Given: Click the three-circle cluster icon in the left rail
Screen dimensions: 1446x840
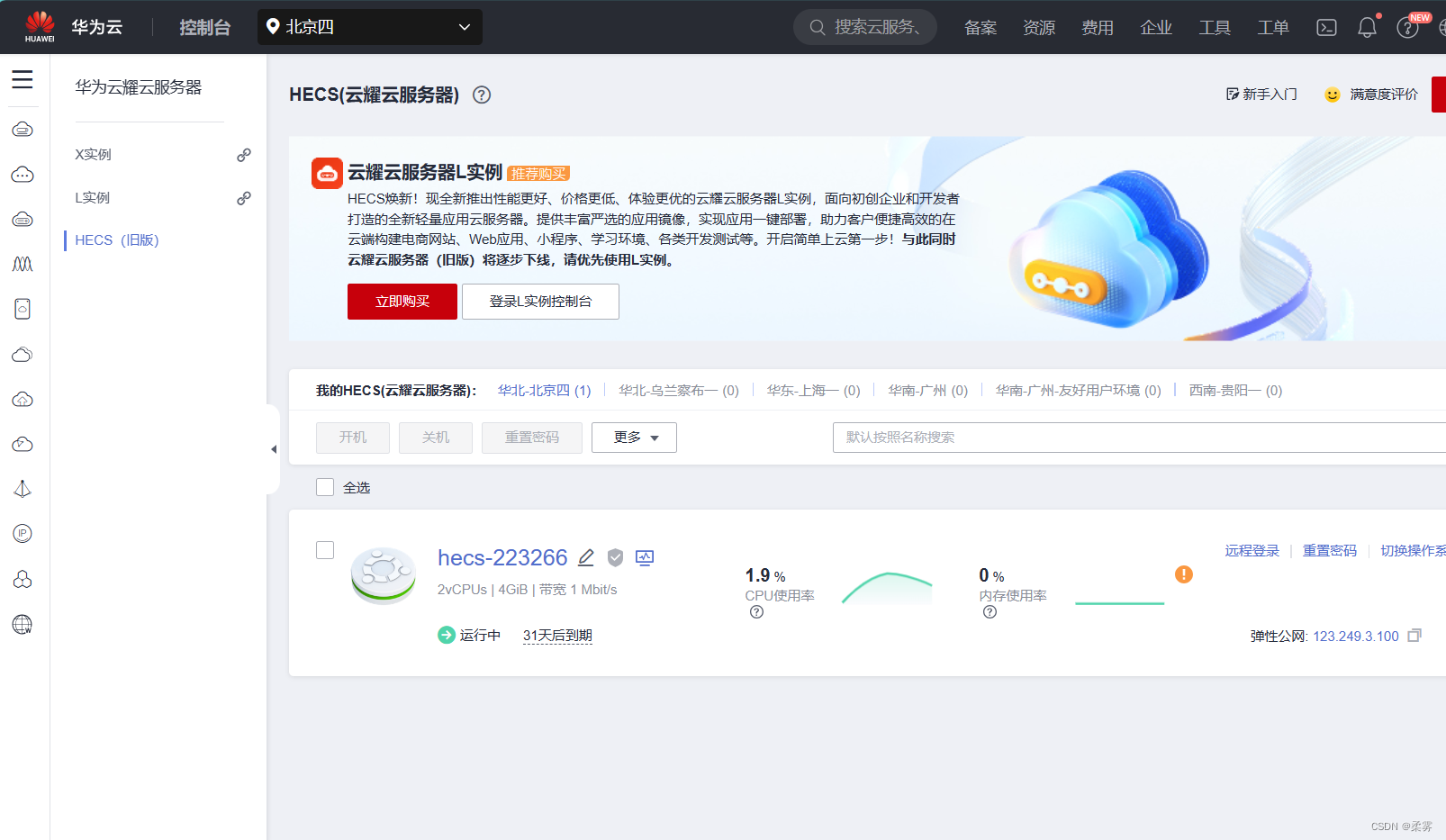Looking at the screenshot, I should [x=23, y=579].
